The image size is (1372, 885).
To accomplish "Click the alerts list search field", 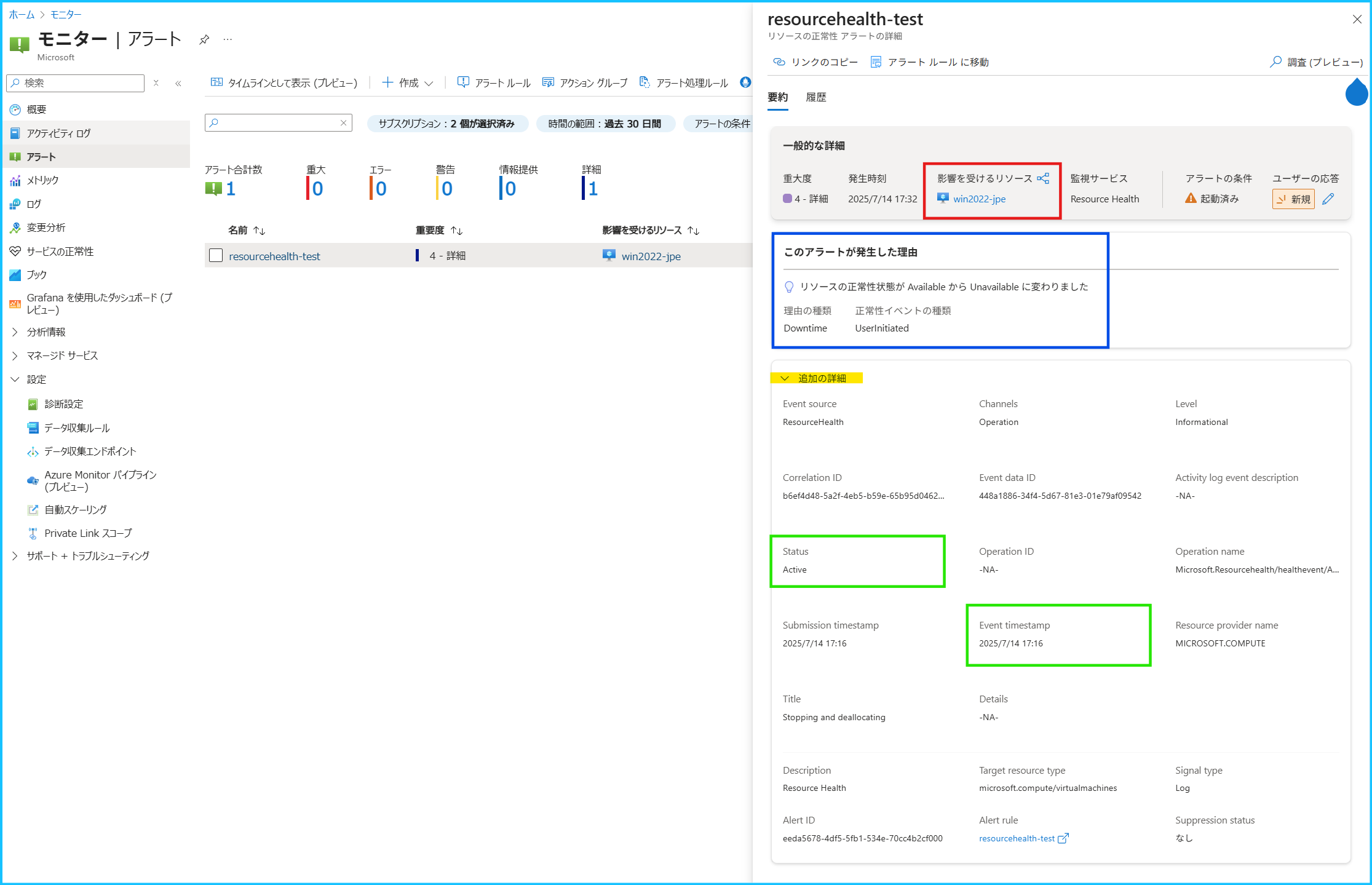I will click(x=278, y=123).
